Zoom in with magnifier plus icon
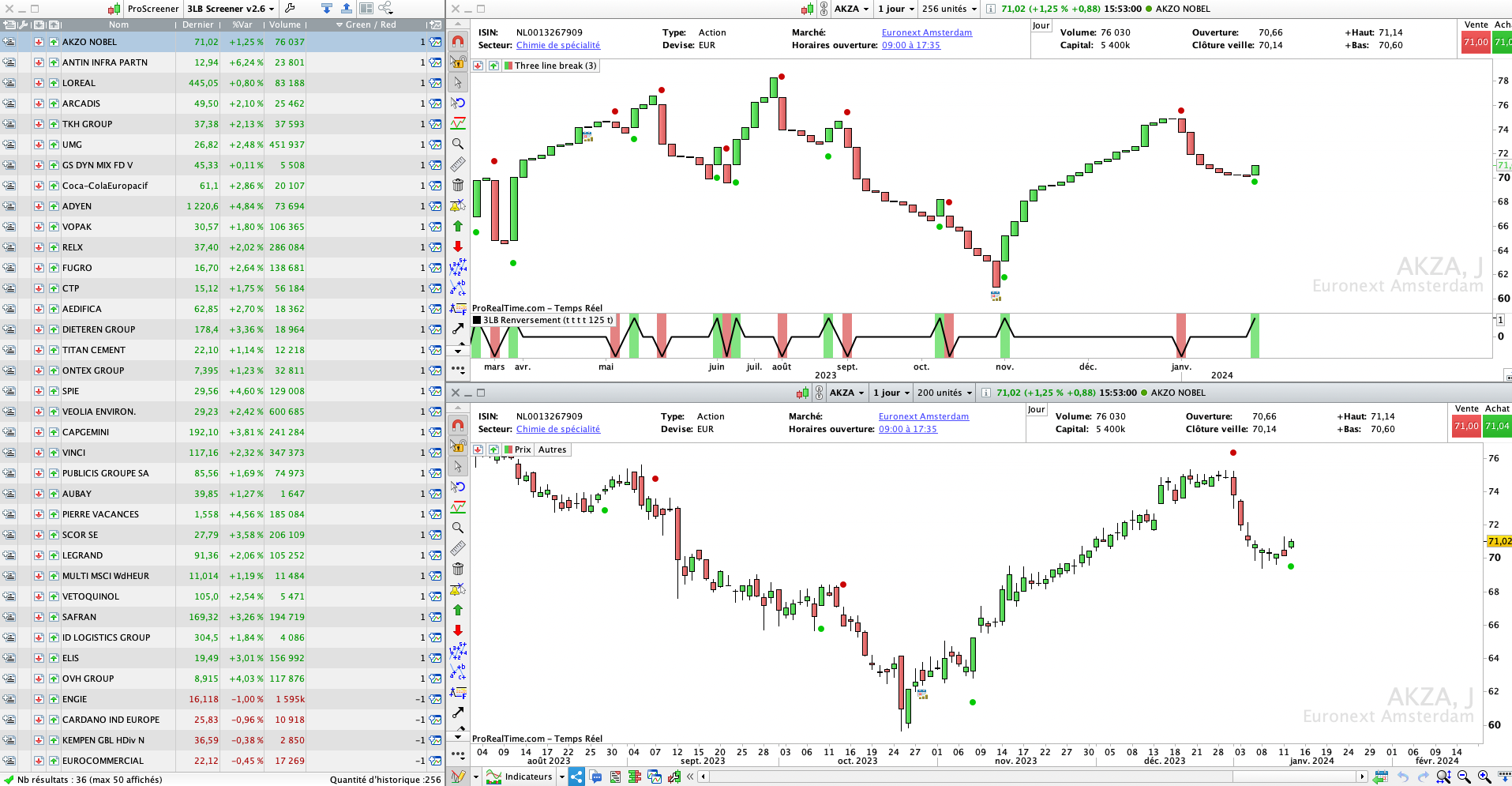Image resolution: width=1512 pixels, height=786 pixels. click(x=1484, y=777)
